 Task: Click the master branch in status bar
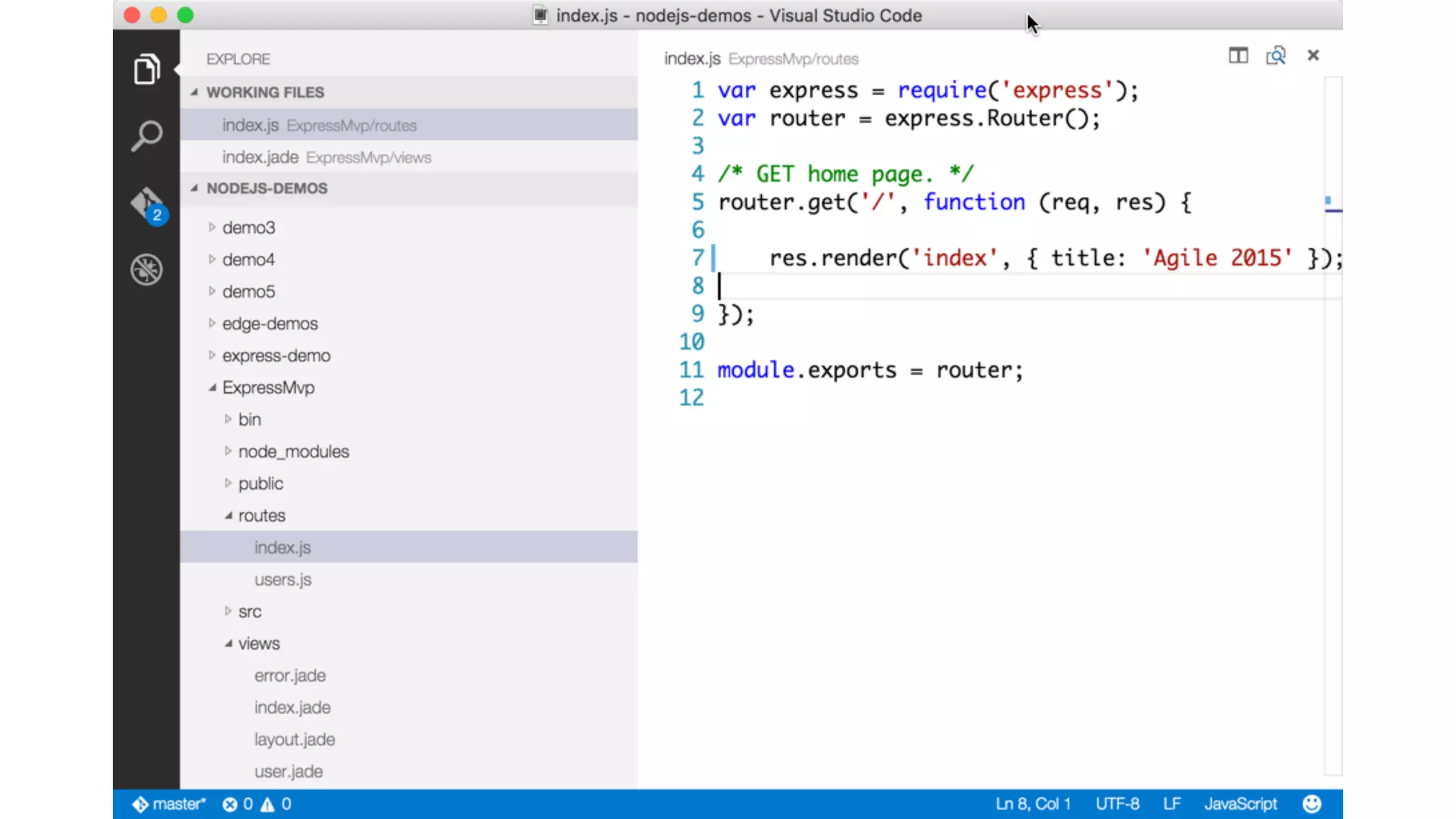point(169,803)
